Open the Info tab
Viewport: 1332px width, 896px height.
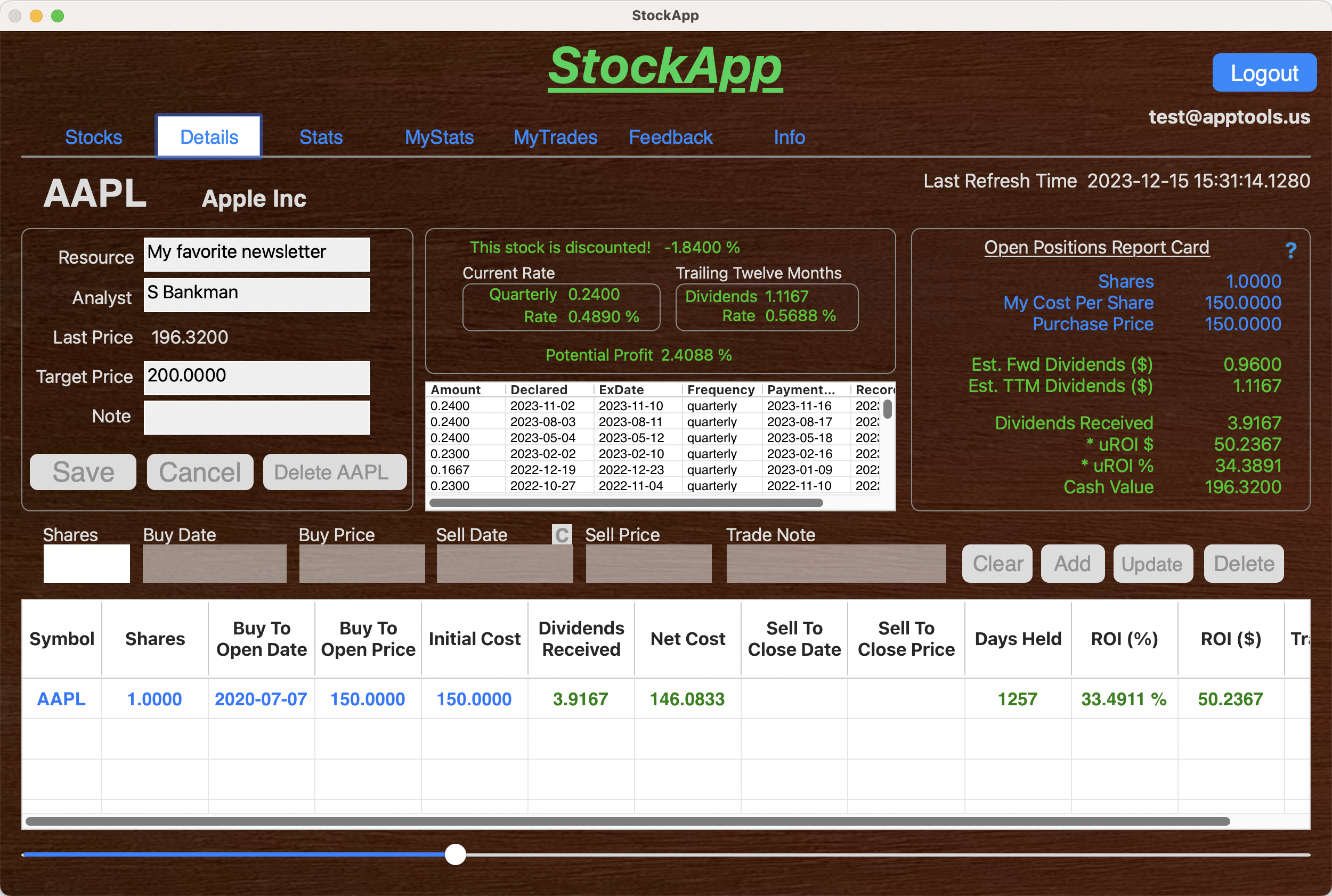coord(789,137)
